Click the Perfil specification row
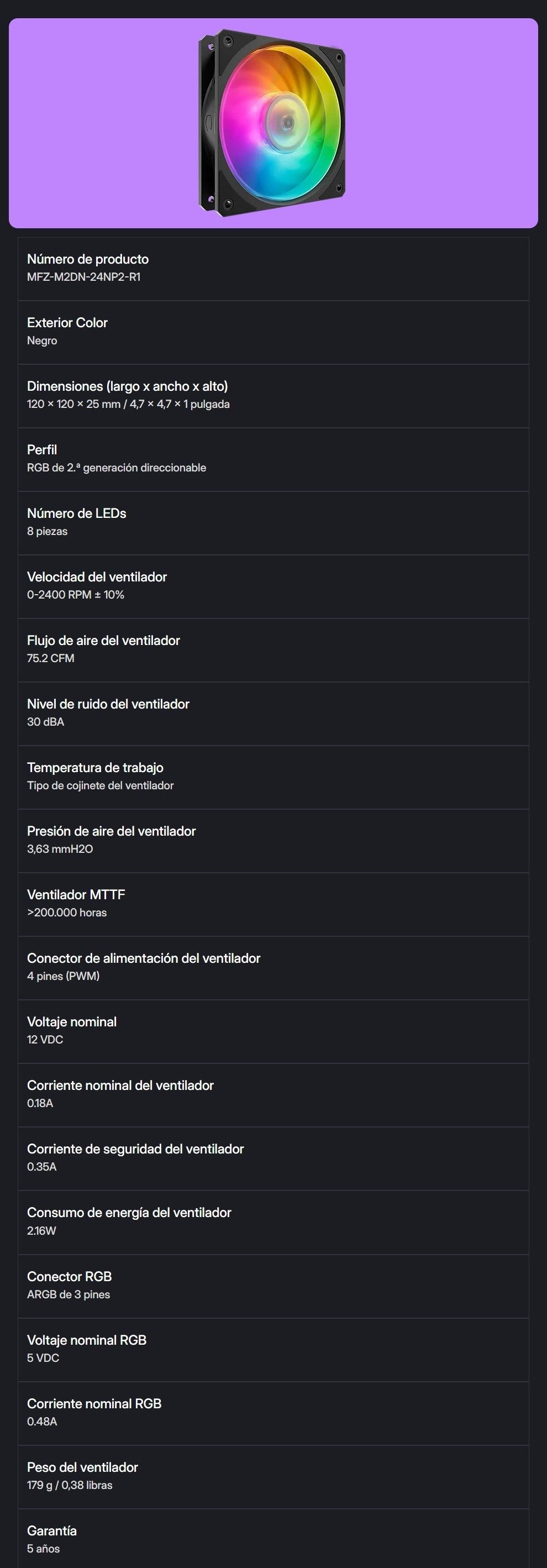 (x=273, y=459)
